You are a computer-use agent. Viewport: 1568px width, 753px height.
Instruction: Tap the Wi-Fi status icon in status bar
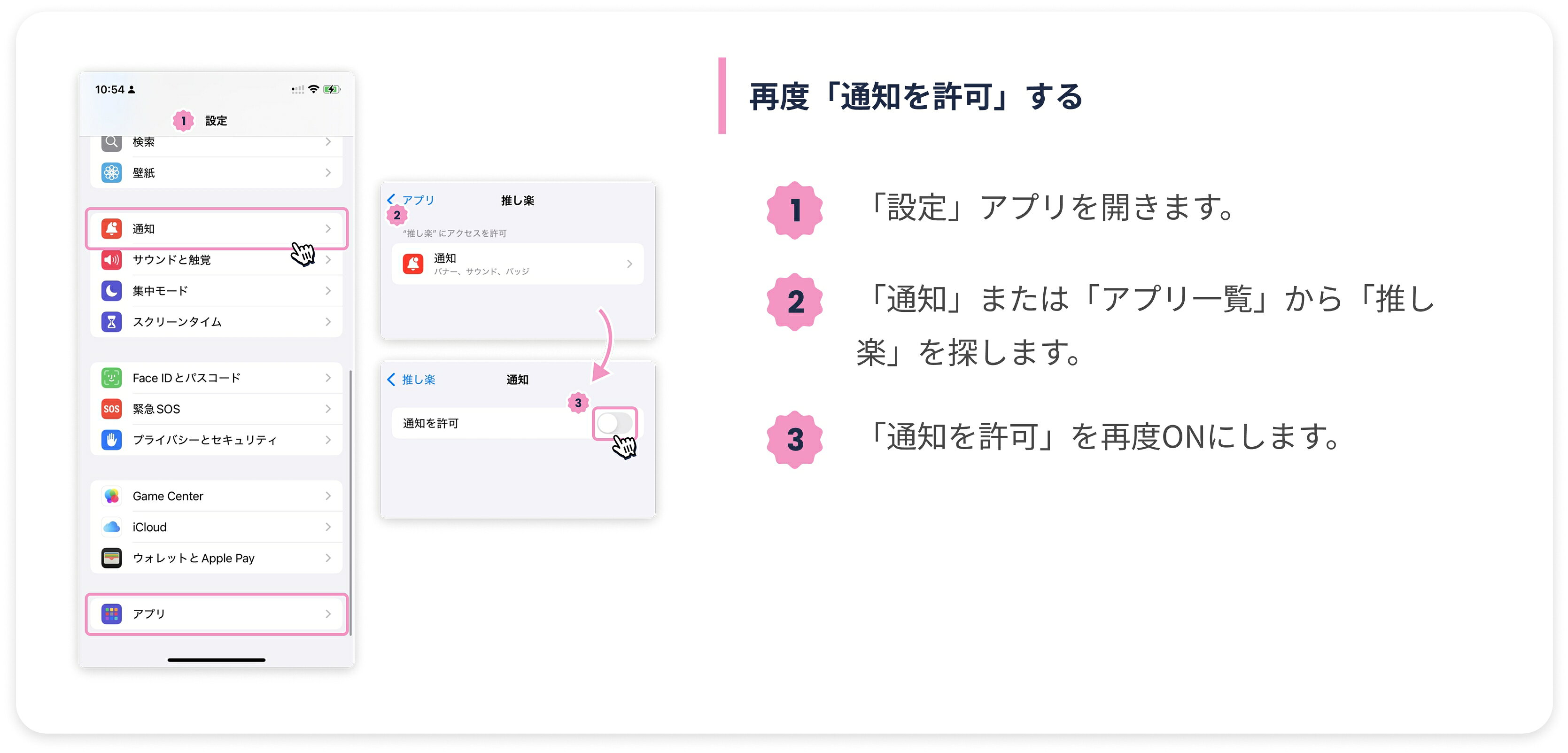[313, 89]
